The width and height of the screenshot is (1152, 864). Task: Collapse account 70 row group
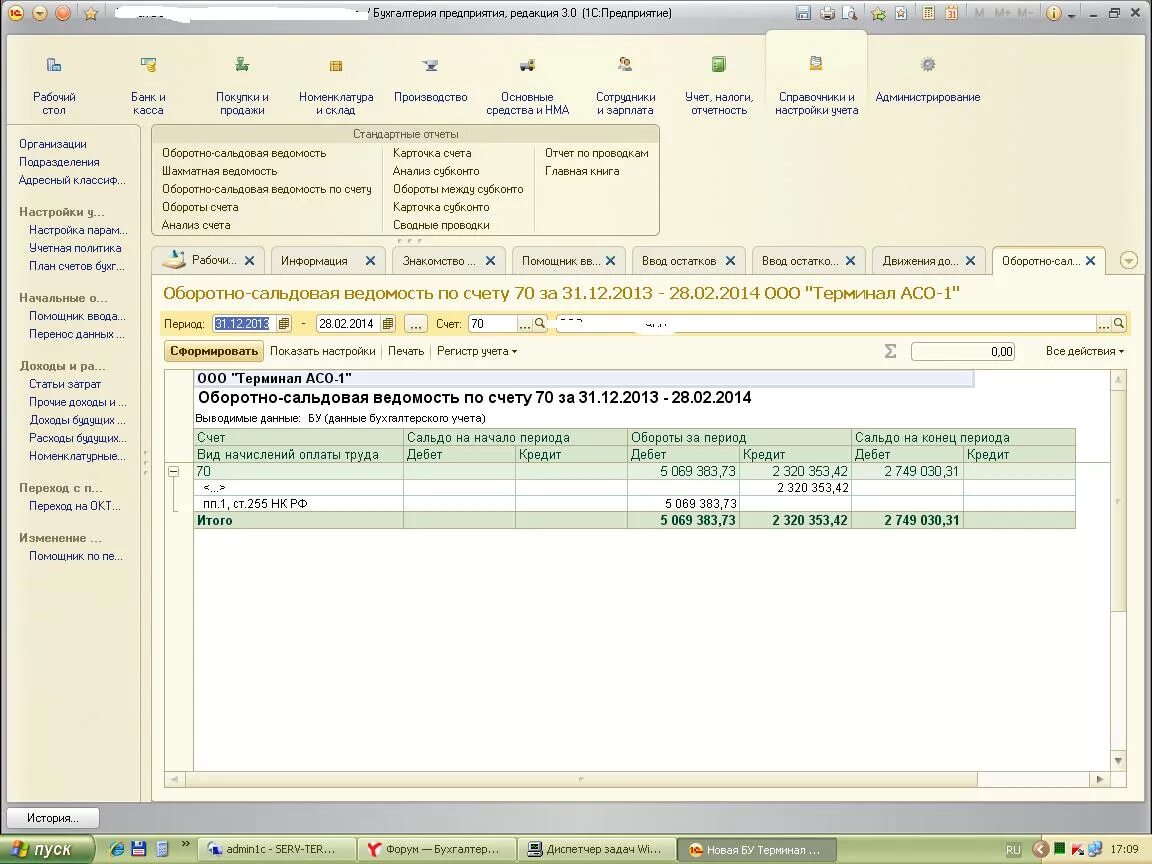174,472
